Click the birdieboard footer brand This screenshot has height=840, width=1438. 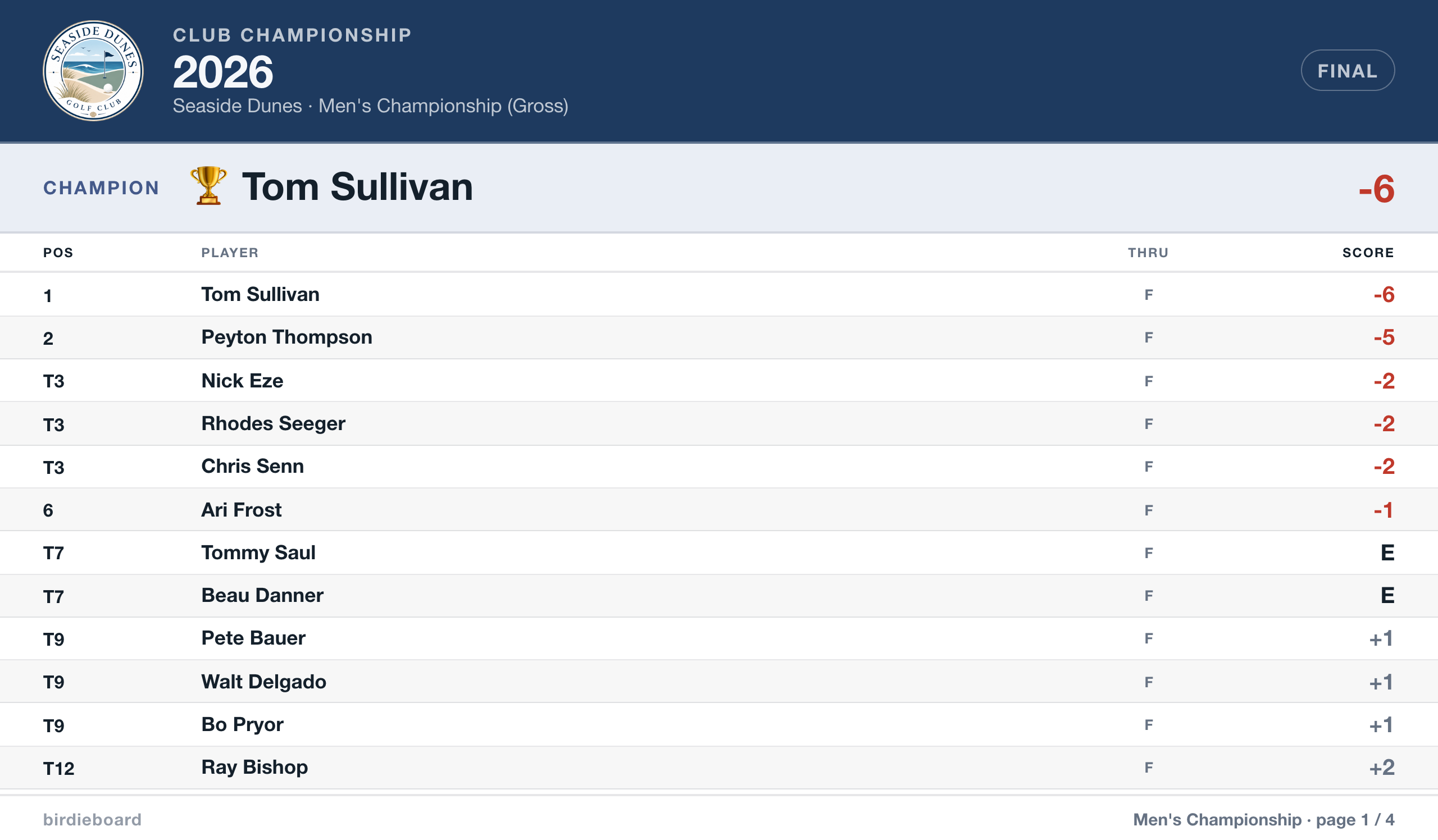pyautogui.click(x=93, y=819)
